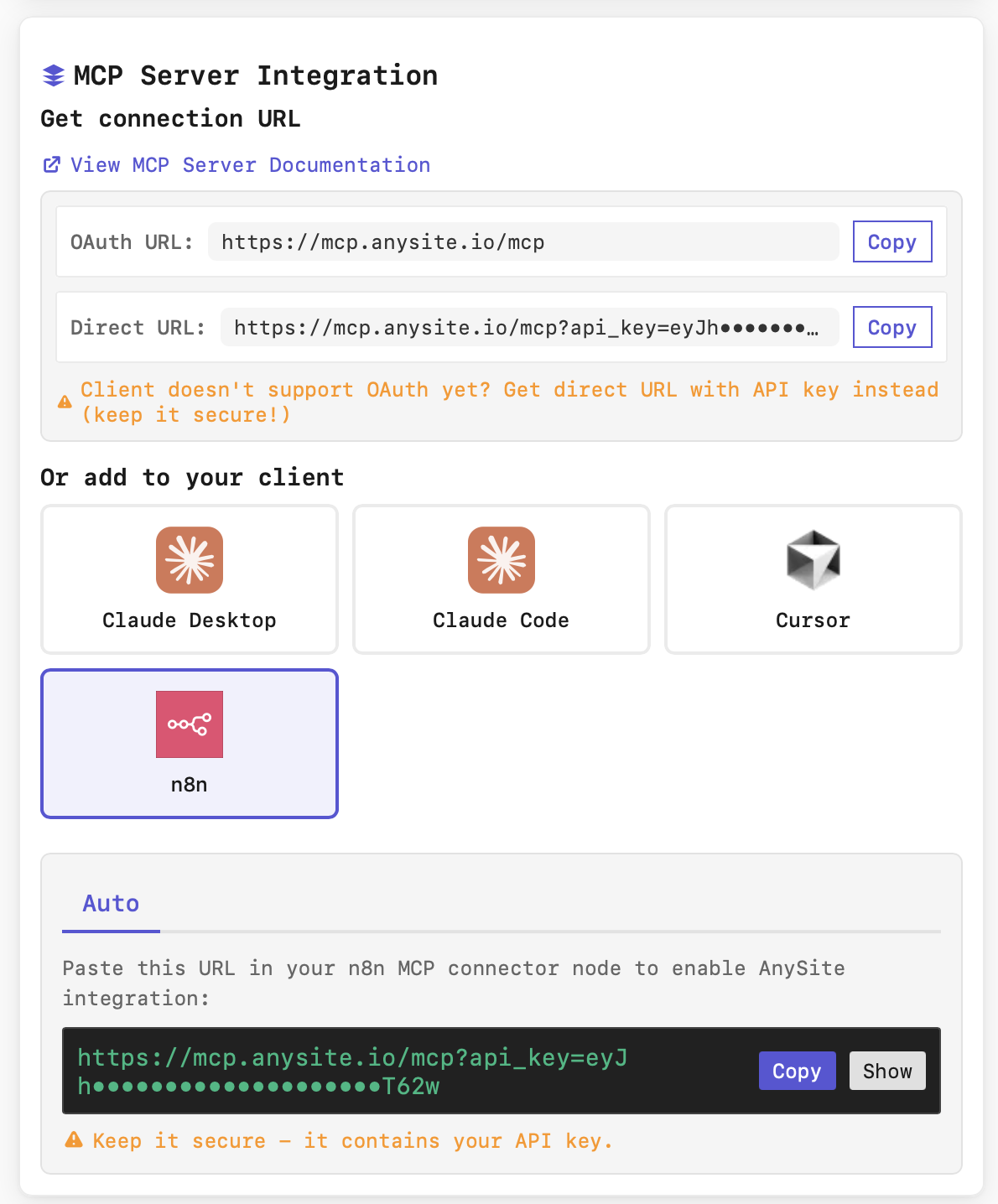The width and height of the screenshot is (998, 1204).
Task: Click the 'Paste this URL in your n8n' instruction
Action: pyautogui.click(x=454, y=983)
